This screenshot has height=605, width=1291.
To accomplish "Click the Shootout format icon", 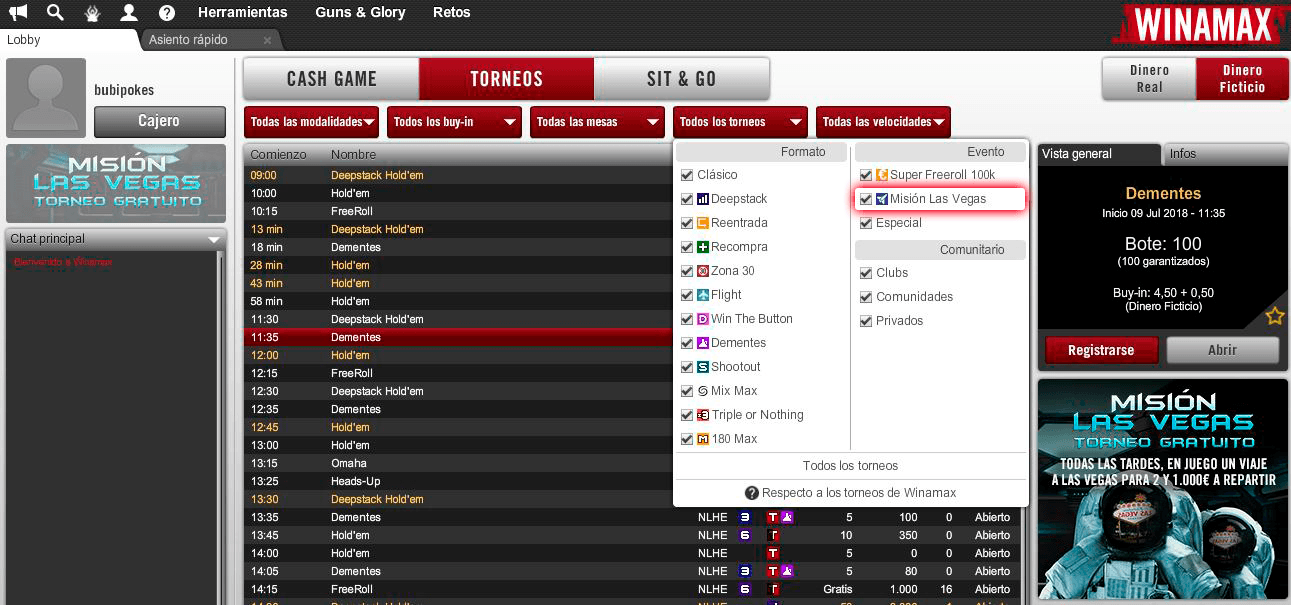I will click(x=703, y=367).
